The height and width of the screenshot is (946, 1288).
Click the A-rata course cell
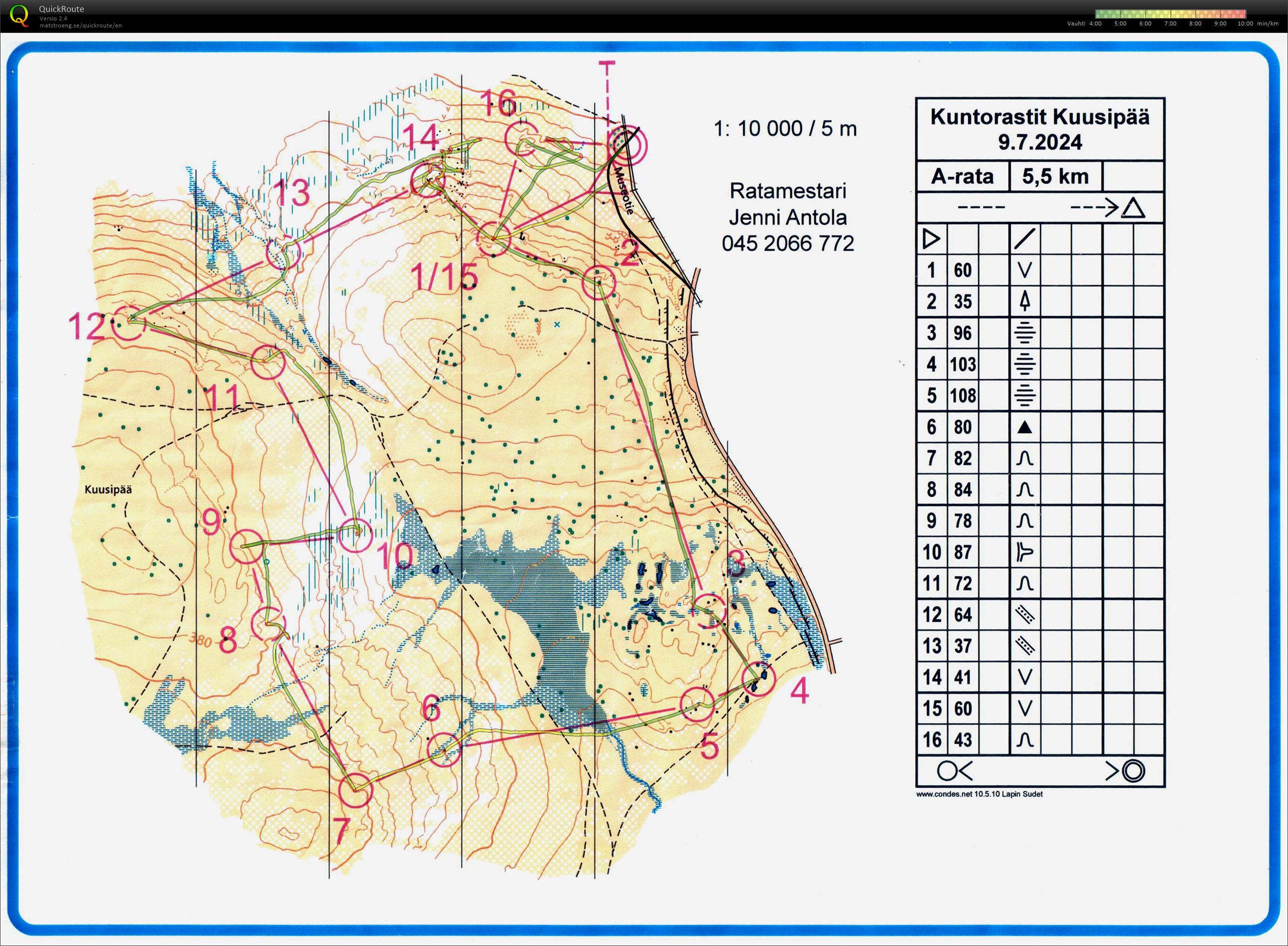pyautogui.click(x=962, y=176)
